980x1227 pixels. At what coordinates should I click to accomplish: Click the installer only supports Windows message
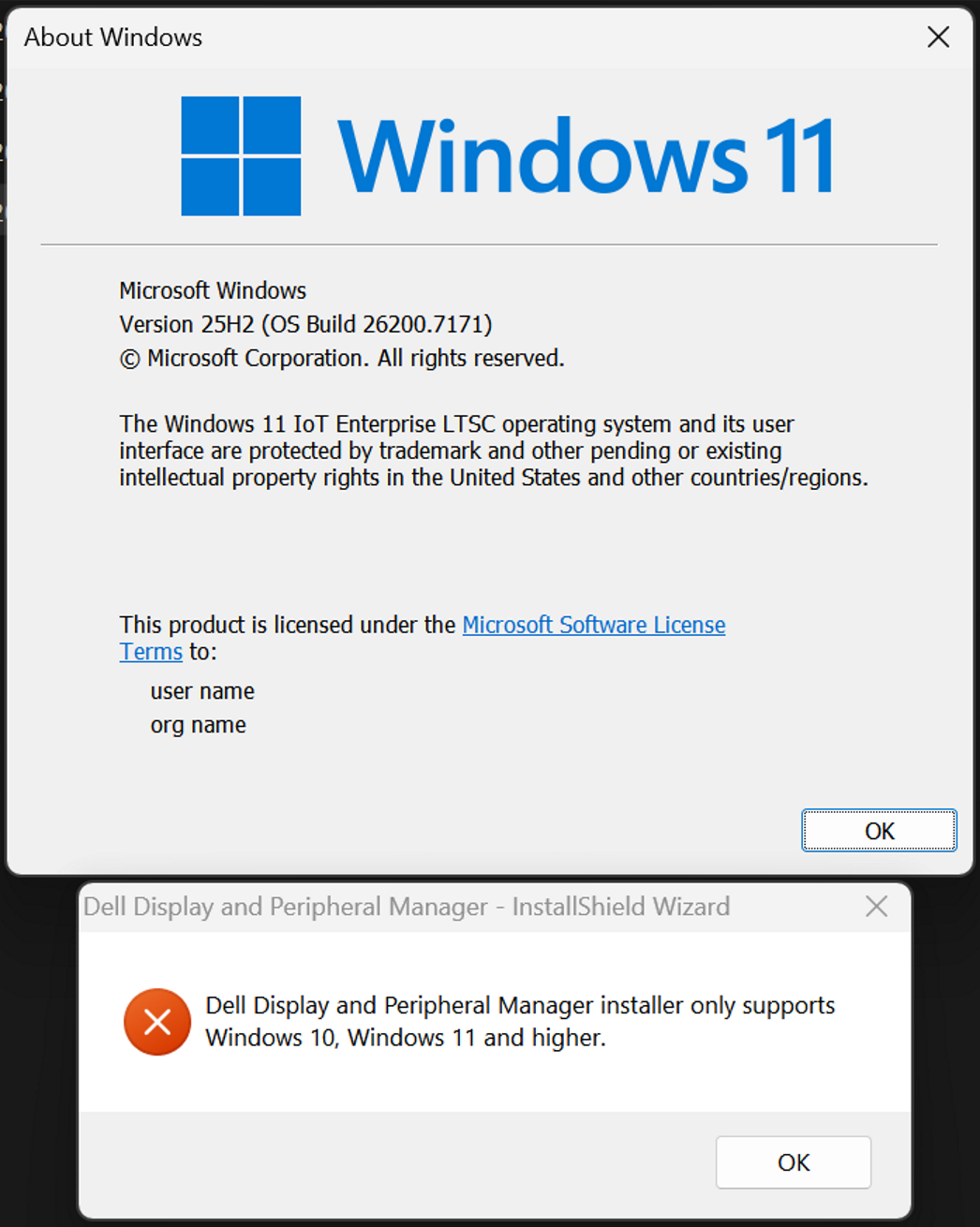[x=520, y=1021]
